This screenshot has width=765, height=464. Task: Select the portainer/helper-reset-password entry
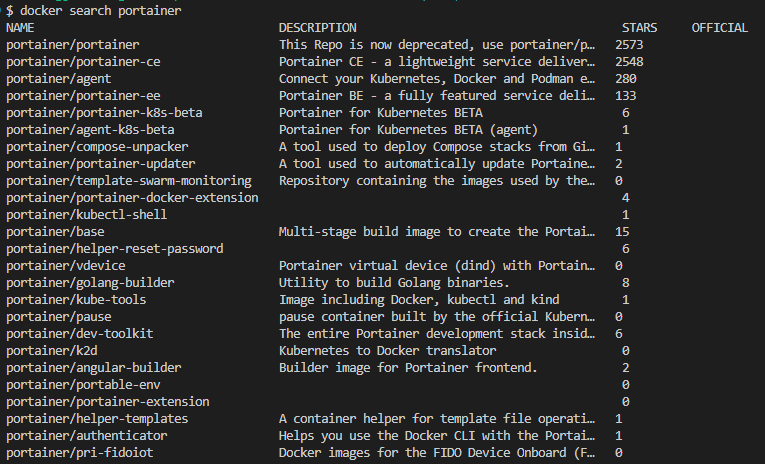pyautogui.click(x=114, y=249)
